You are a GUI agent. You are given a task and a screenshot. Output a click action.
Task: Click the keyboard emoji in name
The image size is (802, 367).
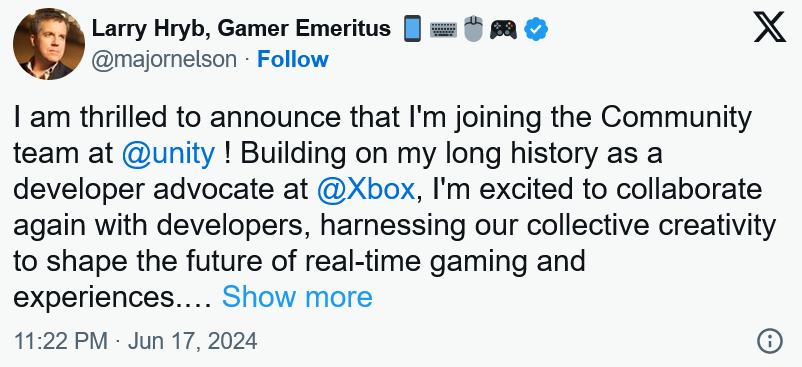click(x=443, y=30)
